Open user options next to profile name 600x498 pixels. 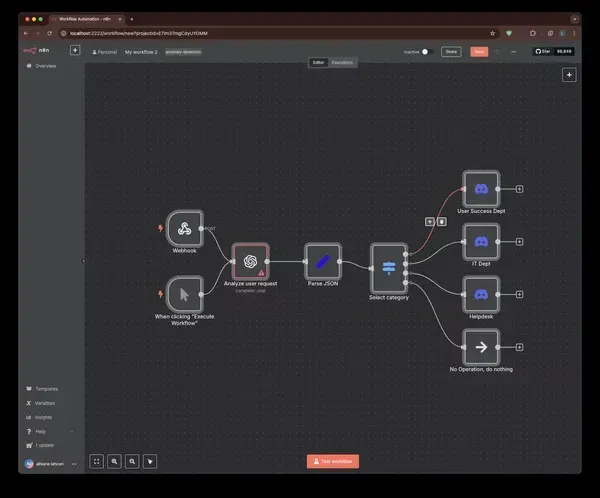75,465
